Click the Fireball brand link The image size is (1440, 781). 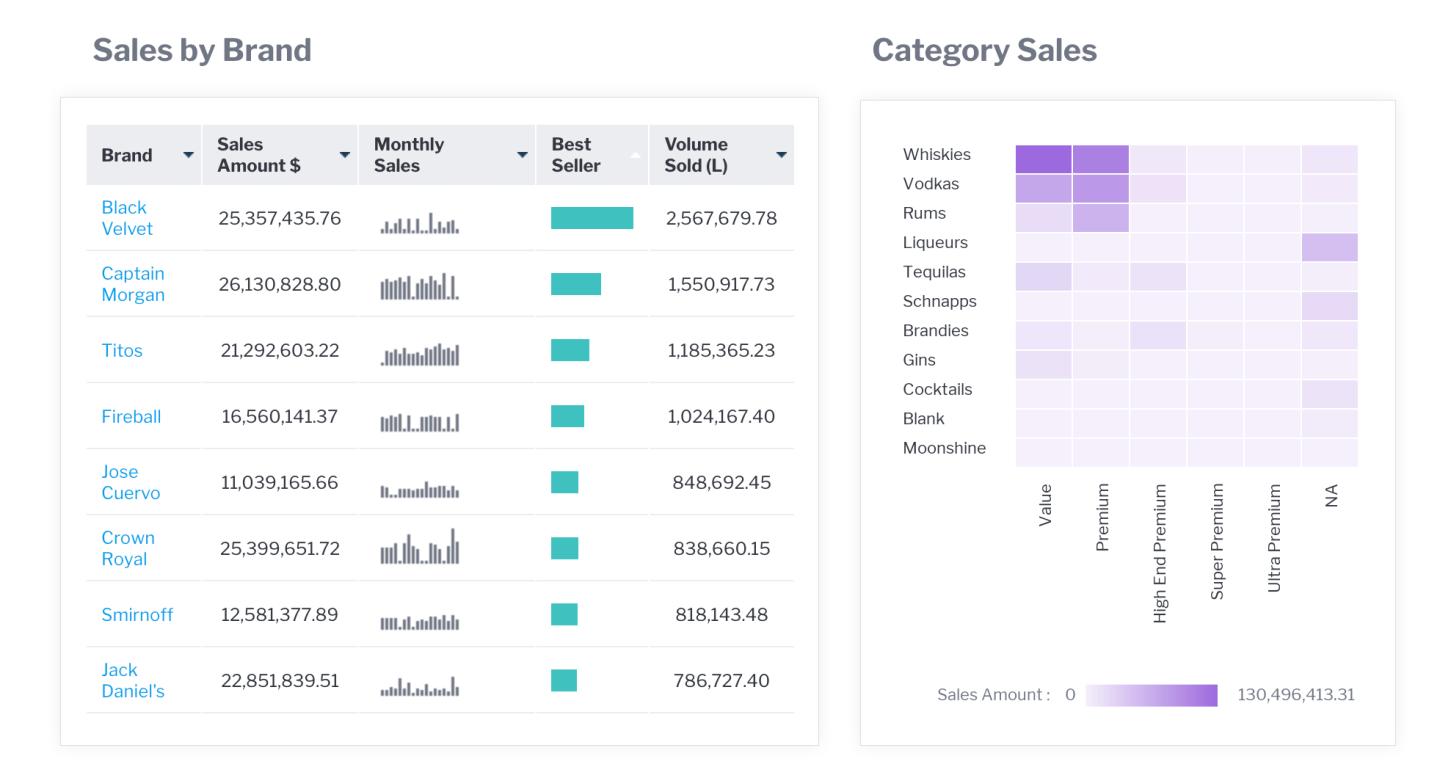pos(131,417)
